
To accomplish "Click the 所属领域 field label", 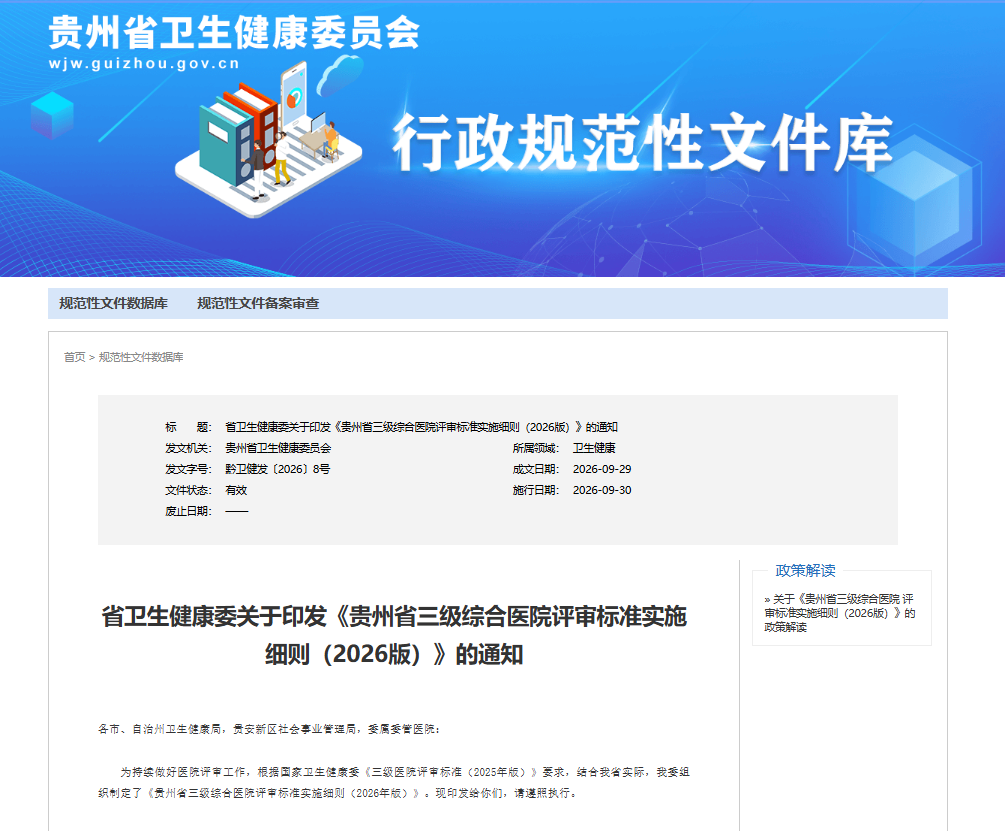I will (536, 448).
